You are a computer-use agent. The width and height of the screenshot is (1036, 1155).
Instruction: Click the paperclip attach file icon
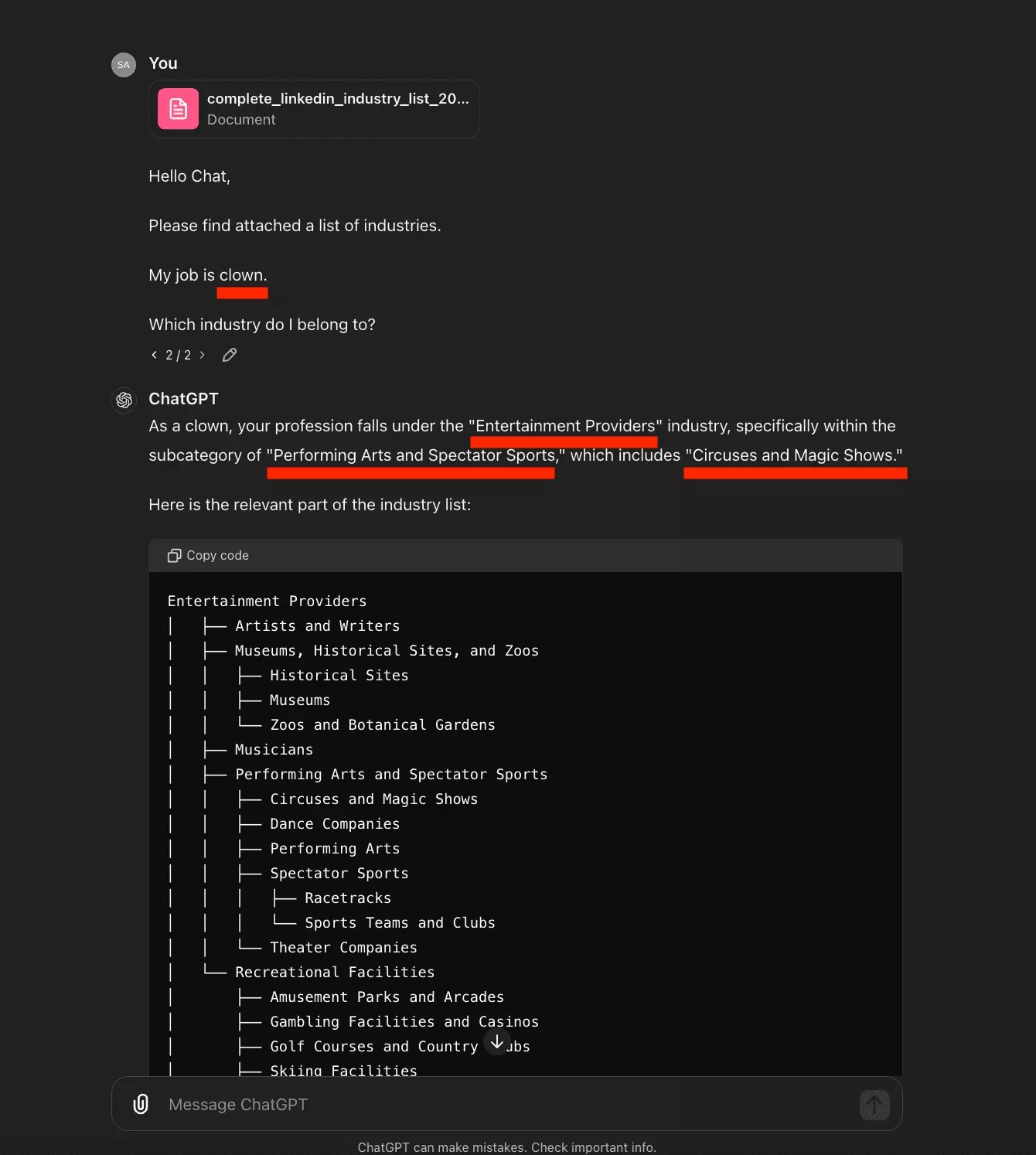(141, 1104)
